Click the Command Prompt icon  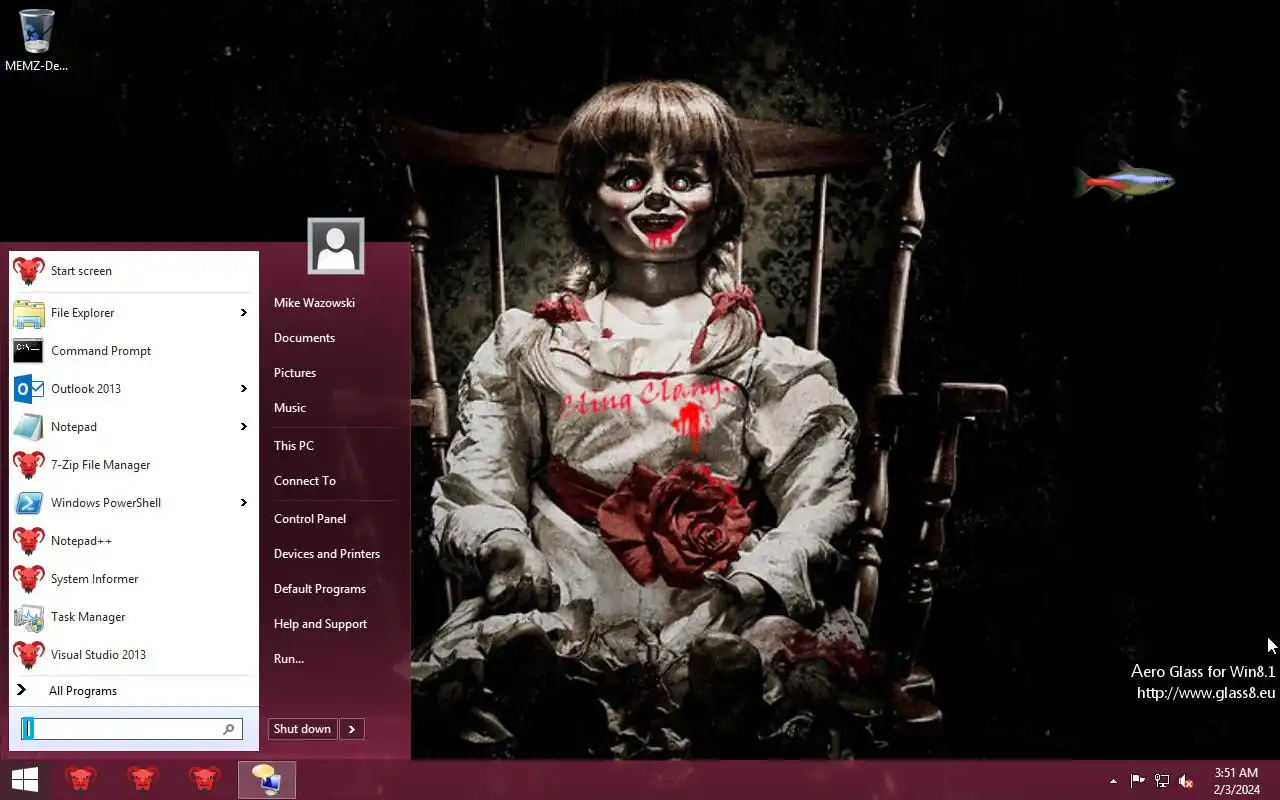click(29, 351)
